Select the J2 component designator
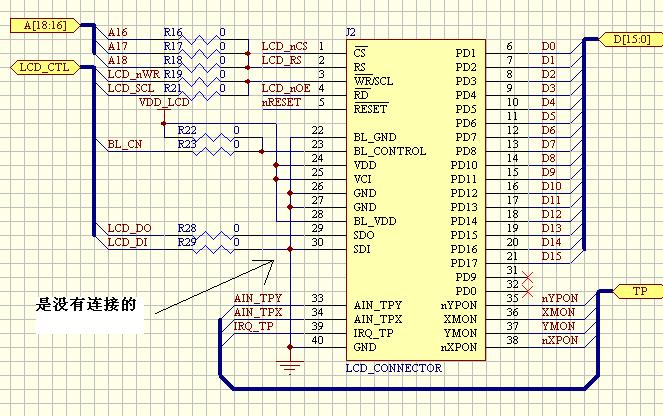Screen dimensions: 663x416 [350, 33]
